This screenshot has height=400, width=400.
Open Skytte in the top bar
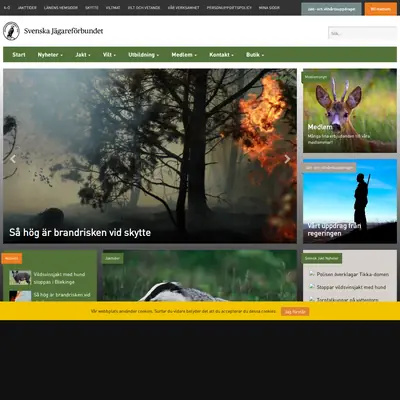pos(92,8)
